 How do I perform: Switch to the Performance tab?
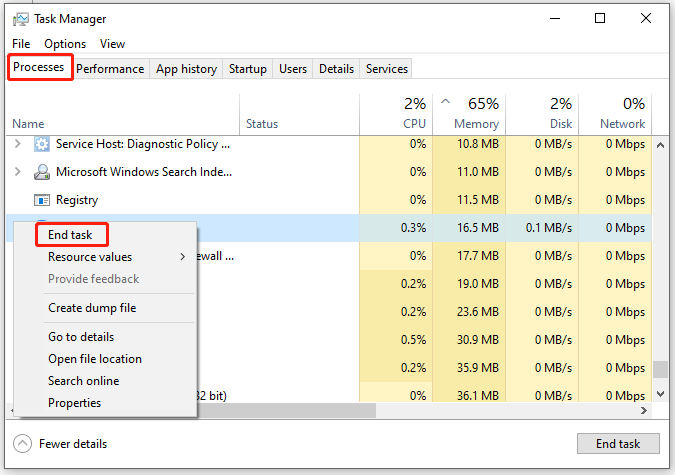(x=110, y=69)
